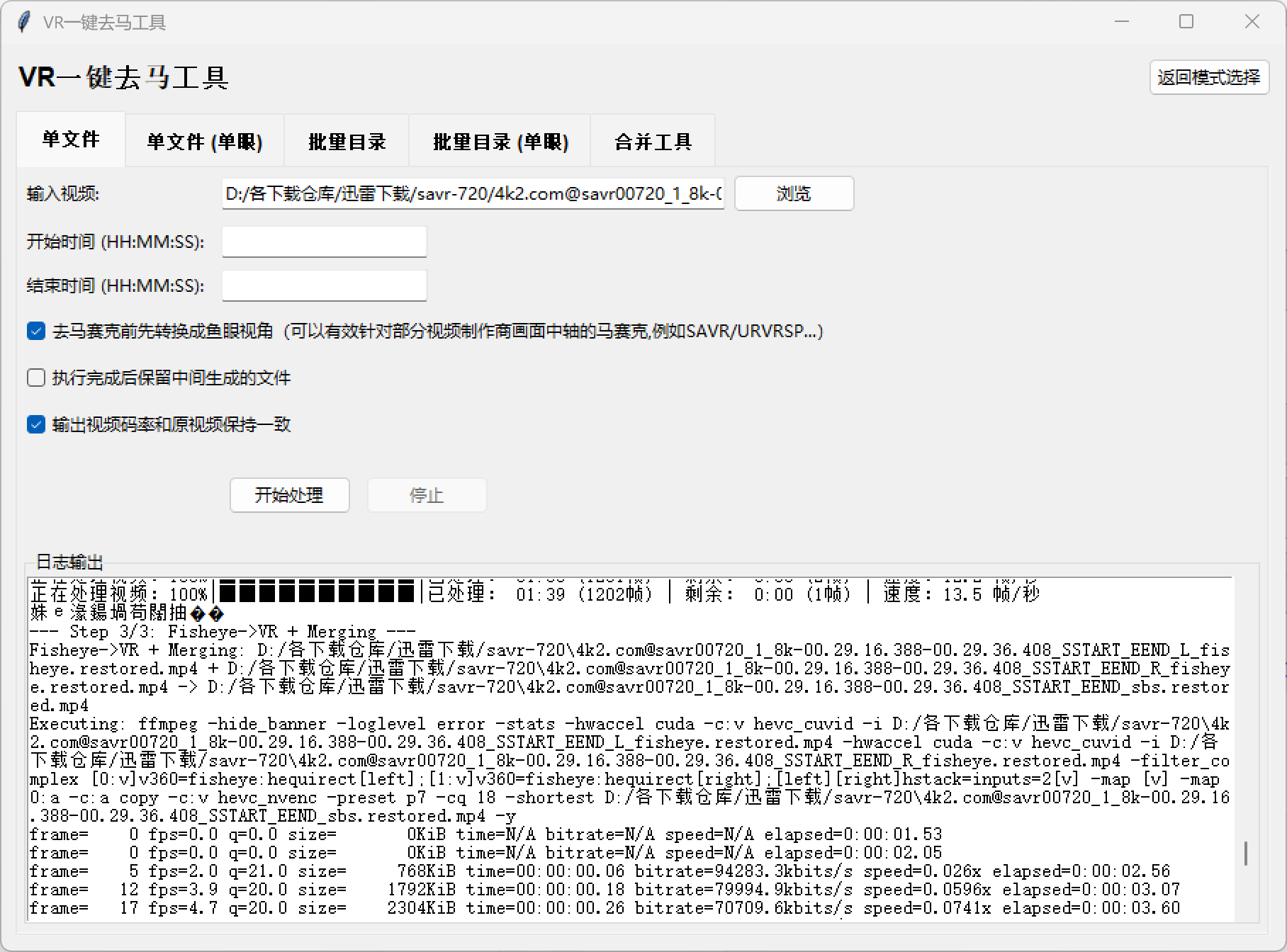Focus the 输入视频 path field
Image resolution: width=1287 pixels, height=952 pixels.
(473, 193)
